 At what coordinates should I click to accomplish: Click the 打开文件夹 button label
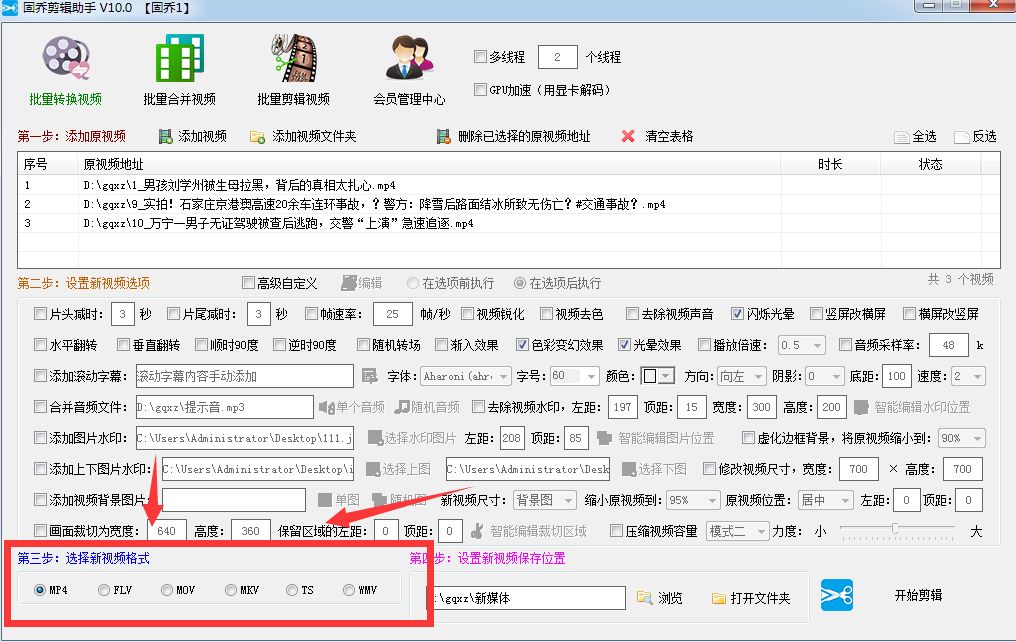click(x=760, y=598)
